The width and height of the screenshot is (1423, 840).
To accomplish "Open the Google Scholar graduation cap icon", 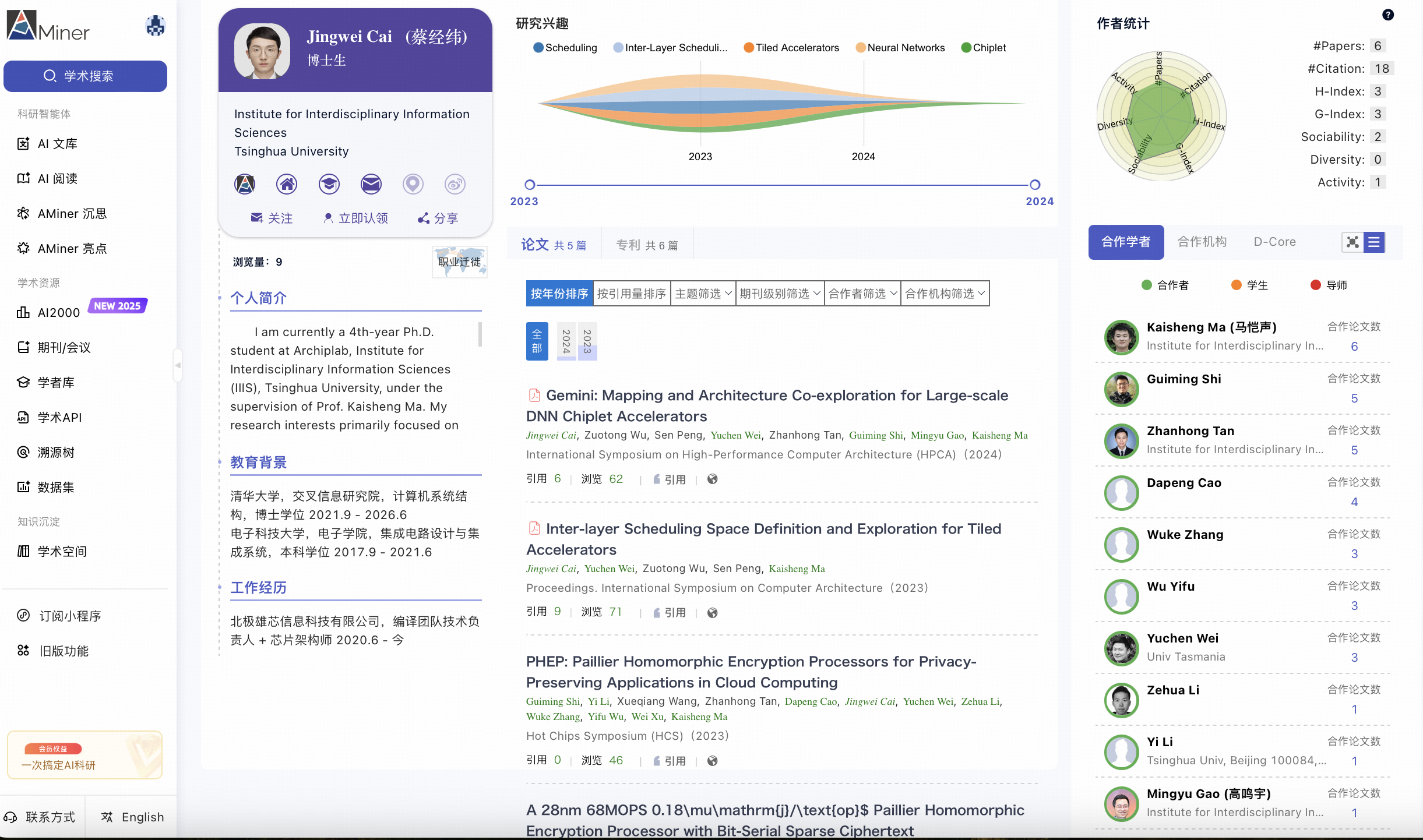I will (329, 184).
